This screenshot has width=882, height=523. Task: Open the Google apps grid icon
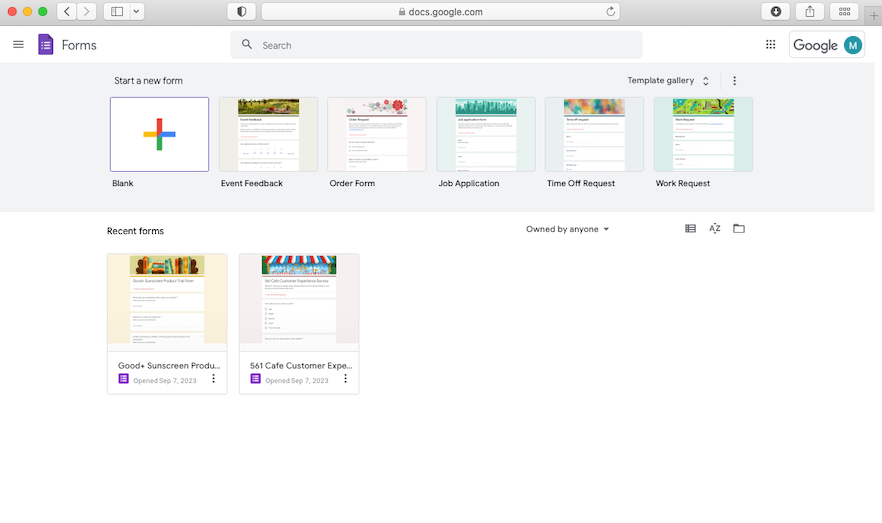pyautogui.click(x=770, y=45)
